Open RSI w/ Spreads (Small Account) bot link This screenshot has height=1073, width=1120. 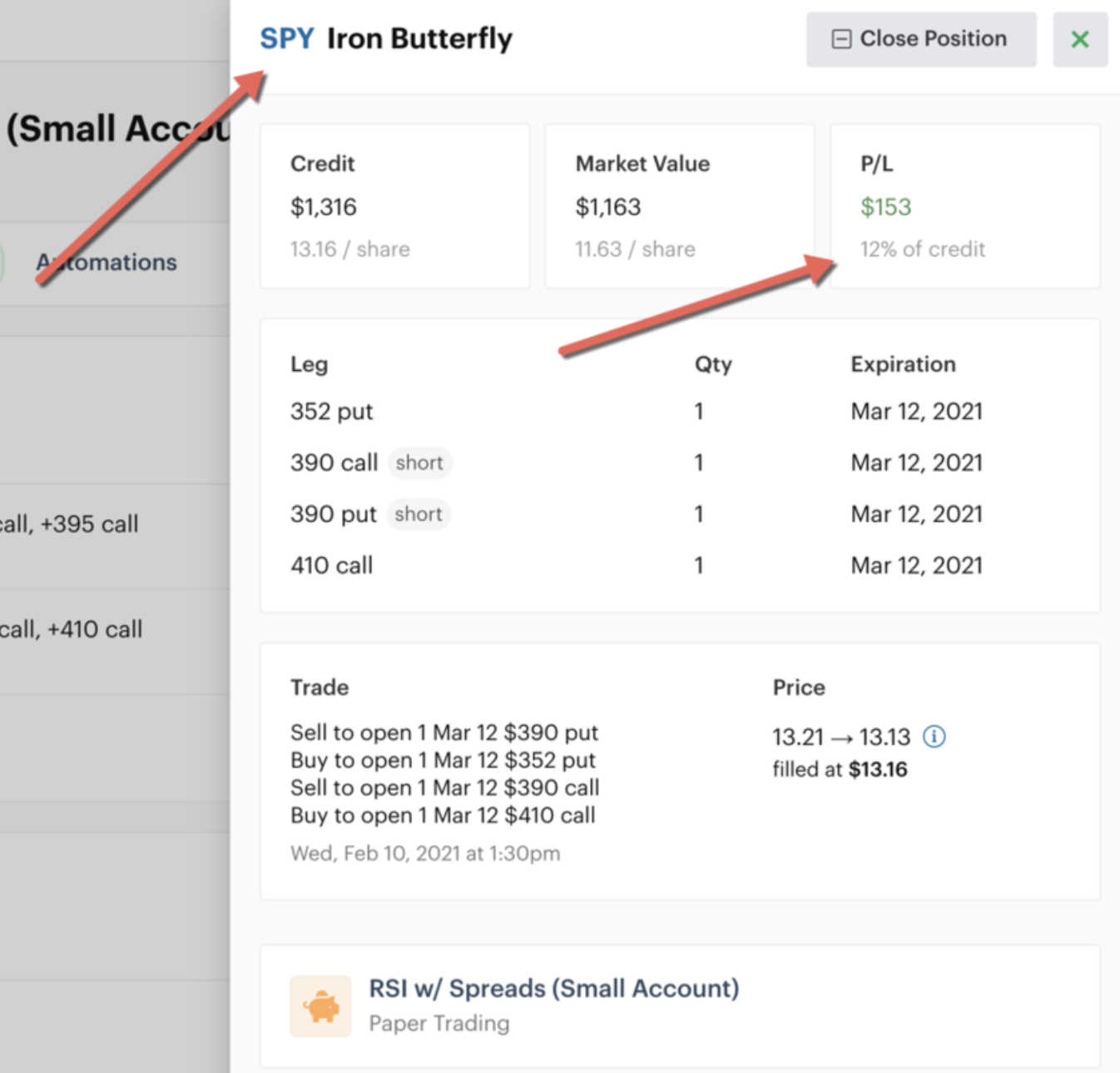click(553, 988)
